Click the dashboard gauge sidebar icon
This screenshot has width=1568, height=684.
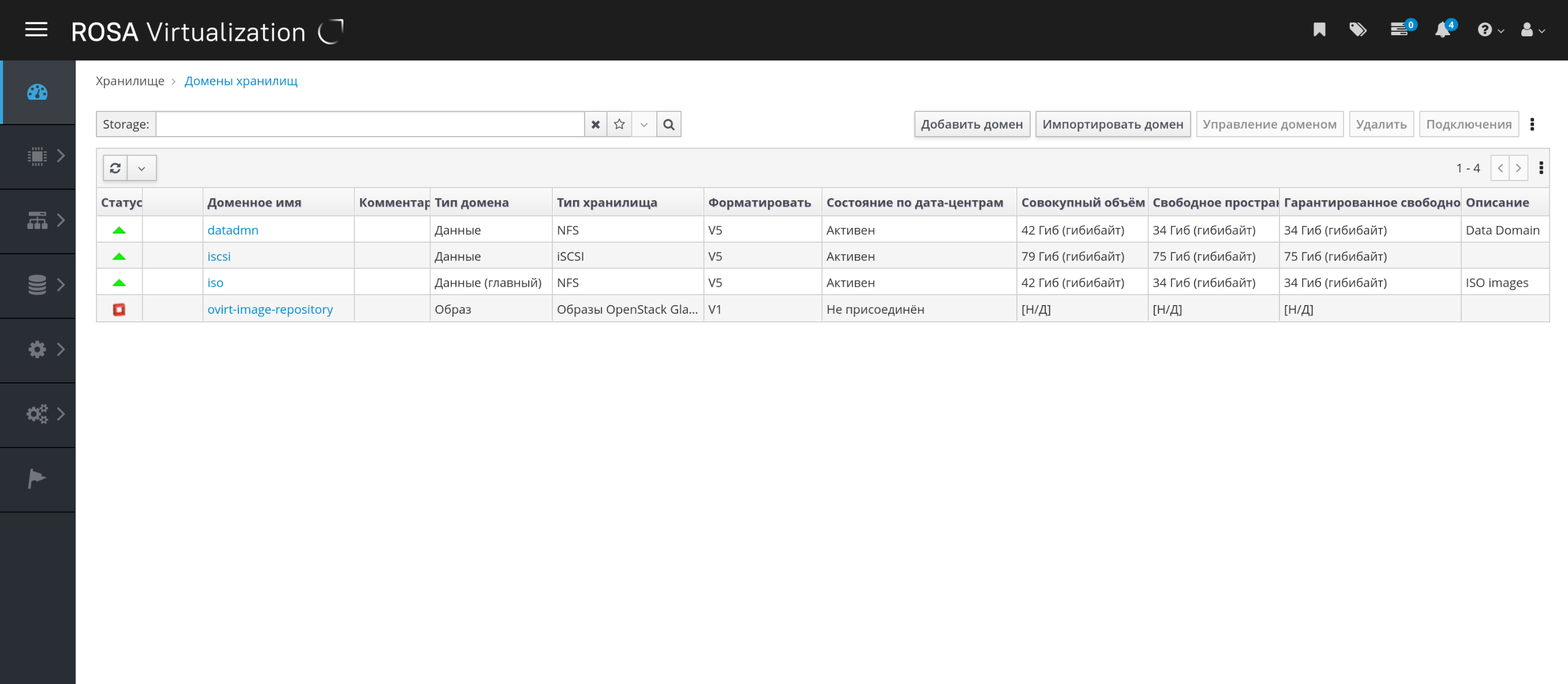37,92
